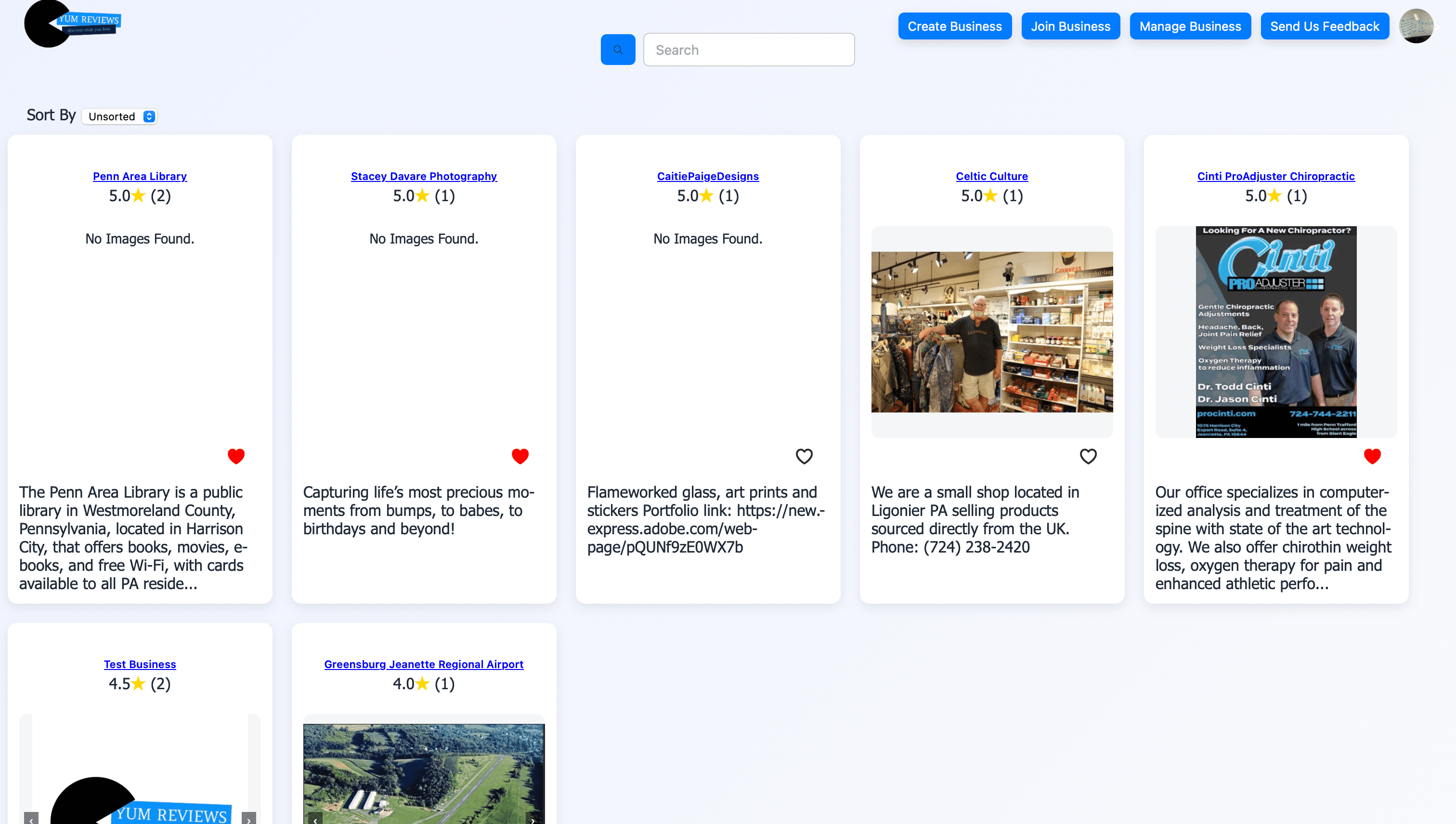Show next Greensburg Airport carousel image
This screenshot has width=1456, height=824.
click(x=533, y=818)
